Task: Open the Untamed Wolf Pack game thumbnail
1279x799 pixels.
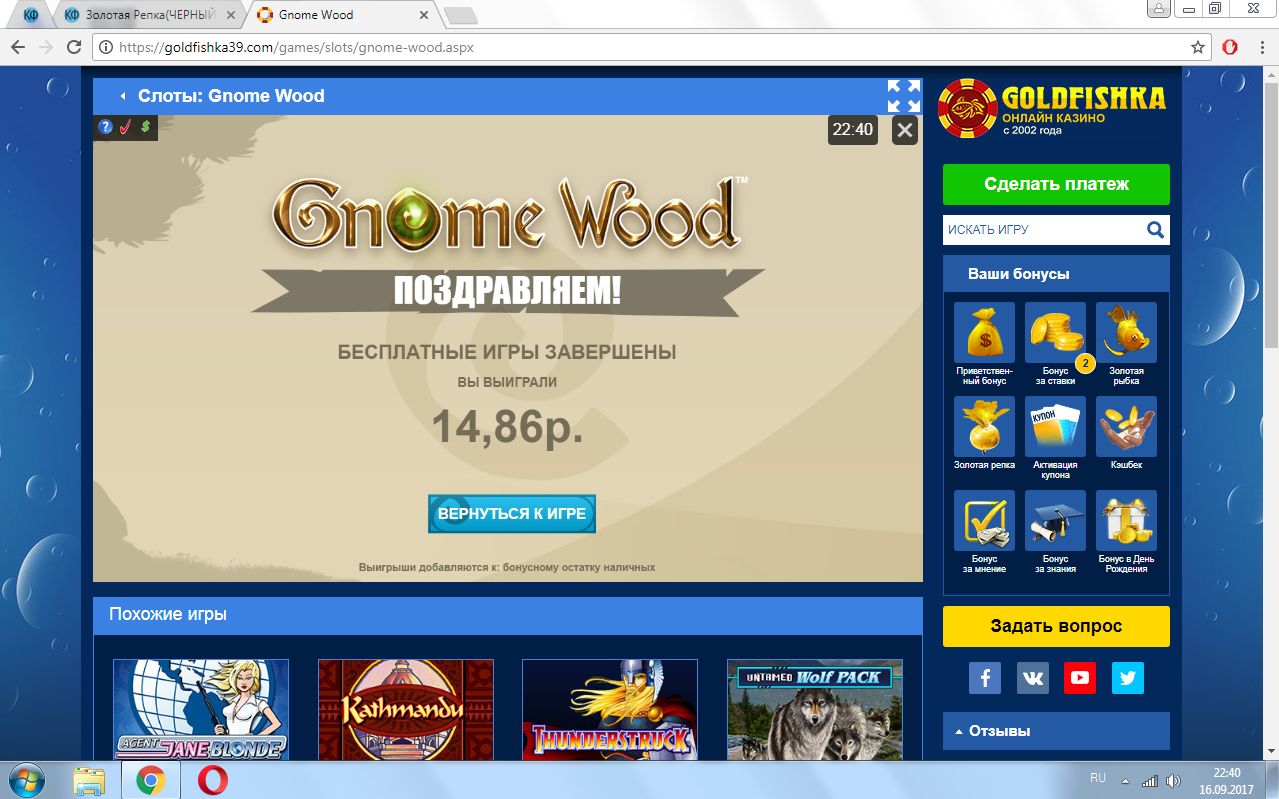Action: coord(815,709)
